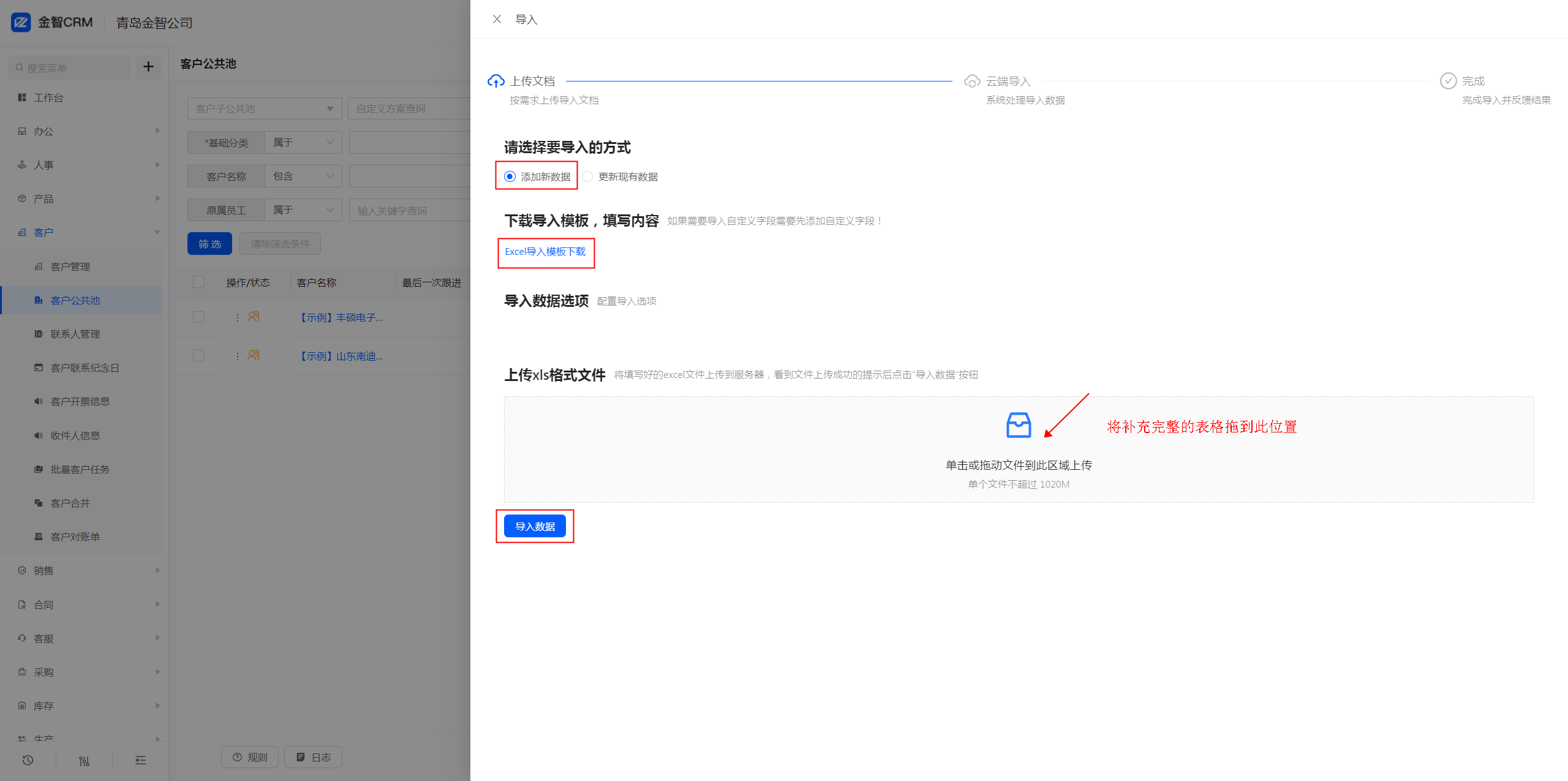Open the 【示例】山东南迪 customer link

340,356
